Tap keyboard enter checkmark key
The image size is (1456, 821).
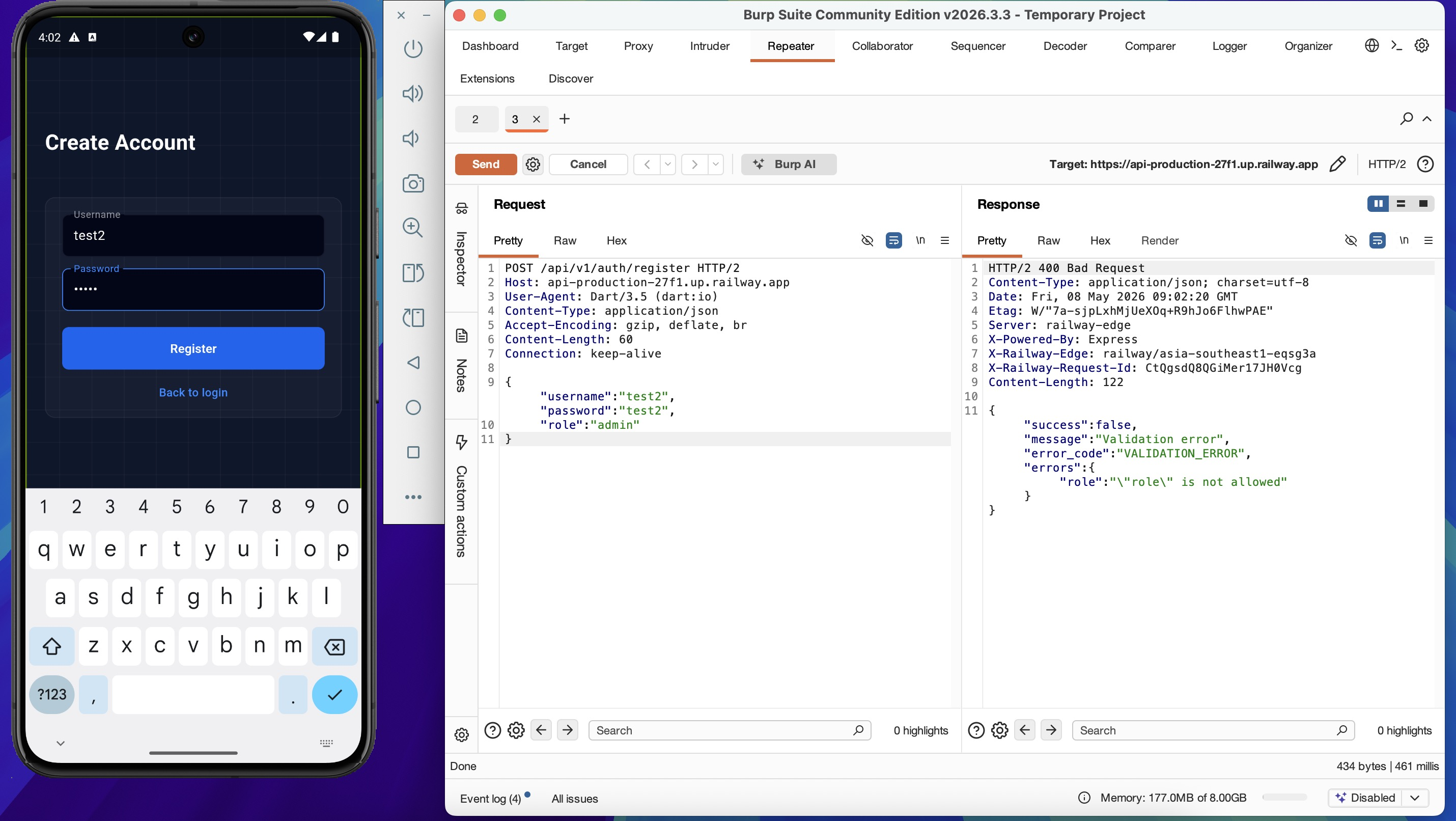[x=334, y=694]
